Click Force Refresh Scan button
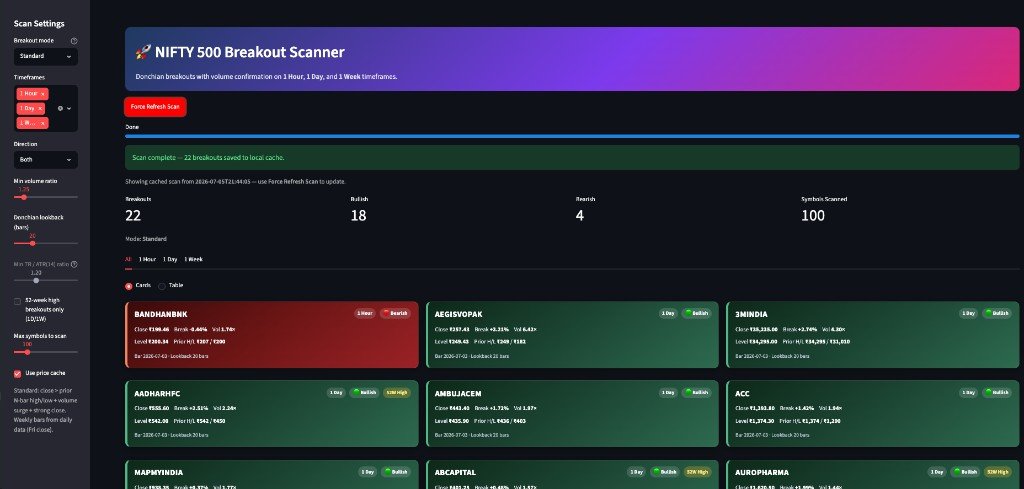Image resolution: width=1024 pixels, height=489 pixels. pos(155,106)
